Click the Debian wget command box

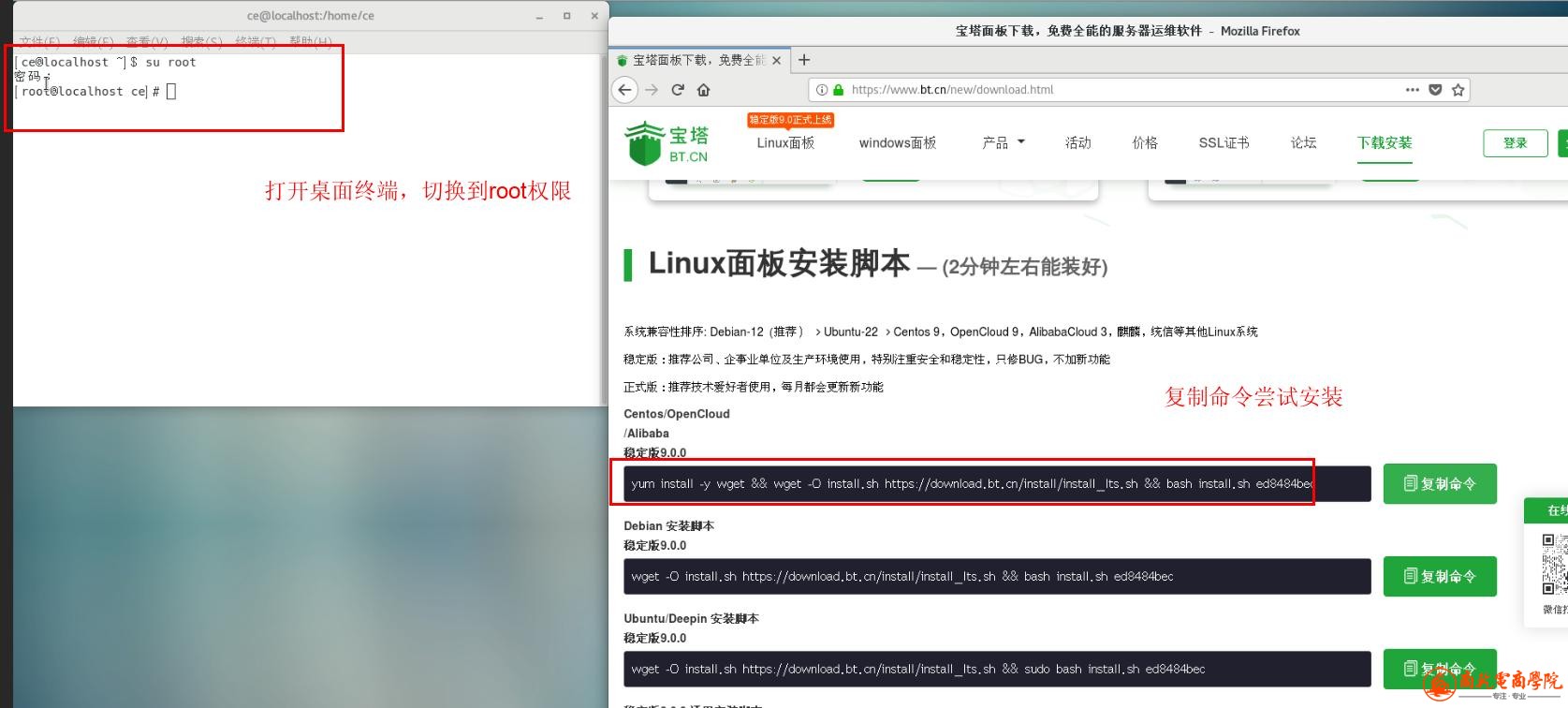[x=997, y=577]
